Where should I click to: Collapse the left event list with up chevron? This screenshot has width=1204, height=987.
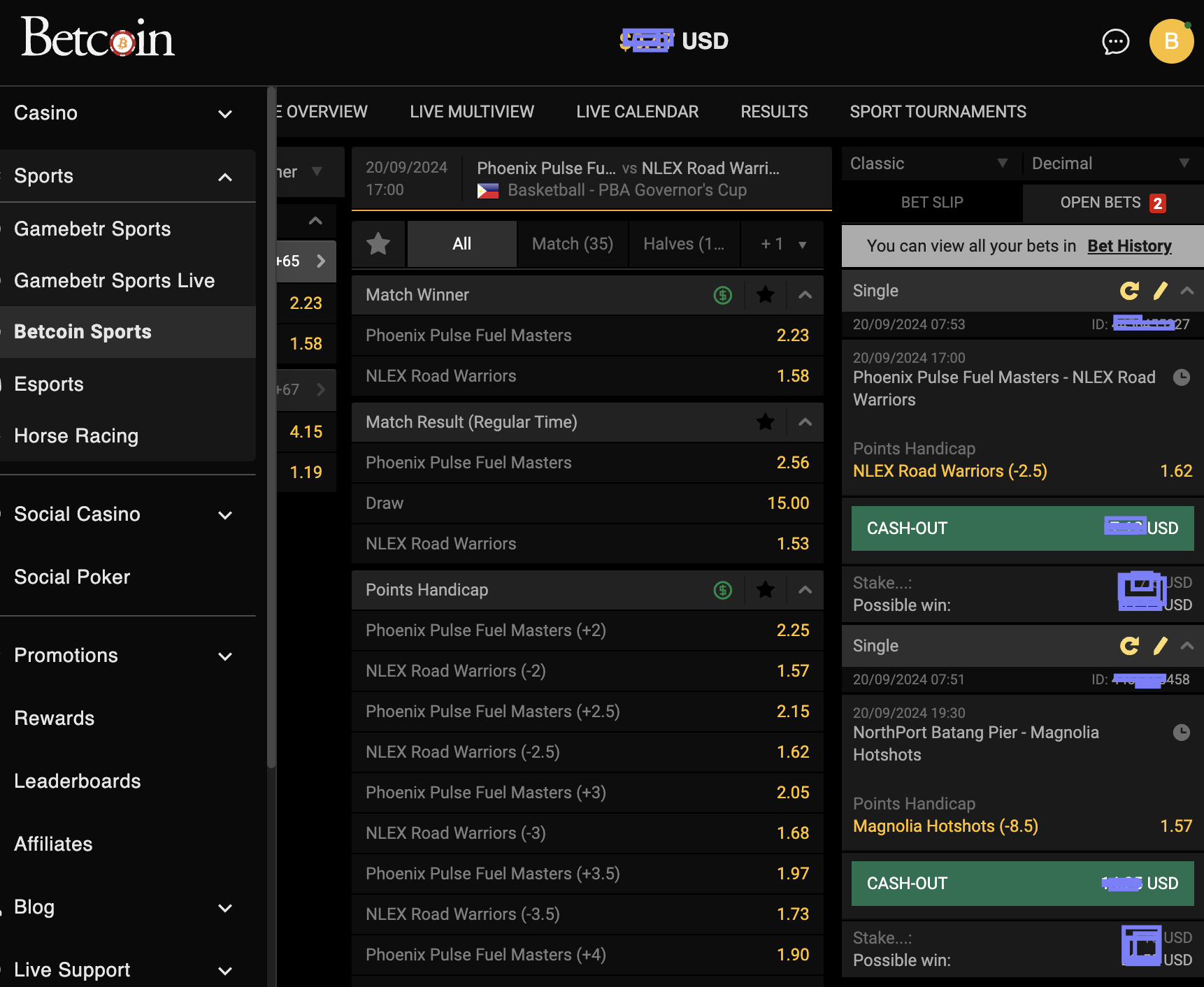pos(315,221)
